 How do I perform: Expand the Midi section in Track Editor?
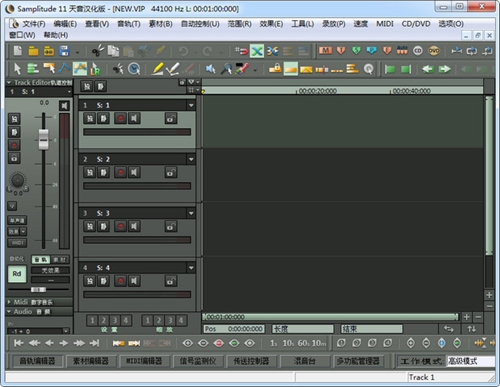pyautogui.click(x=9, y=302)
